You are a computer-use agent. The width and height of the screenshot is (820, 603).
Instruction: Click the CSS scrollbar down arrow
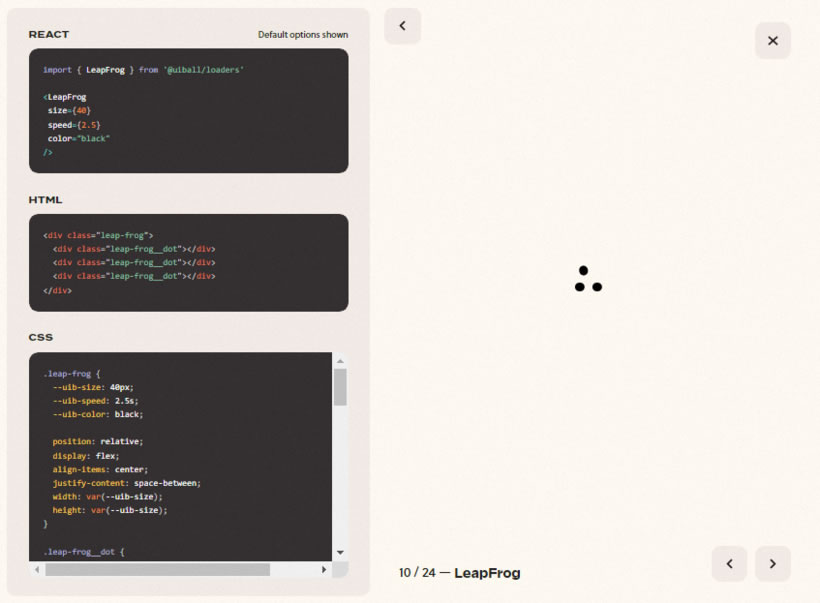pos(340,552)
